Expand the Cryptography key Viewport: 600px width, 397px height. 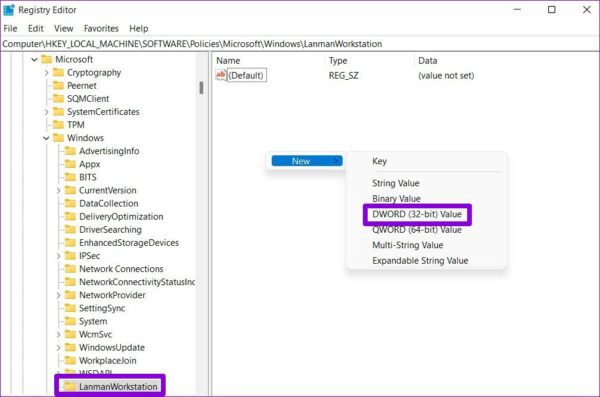click(x=46, y=72)
